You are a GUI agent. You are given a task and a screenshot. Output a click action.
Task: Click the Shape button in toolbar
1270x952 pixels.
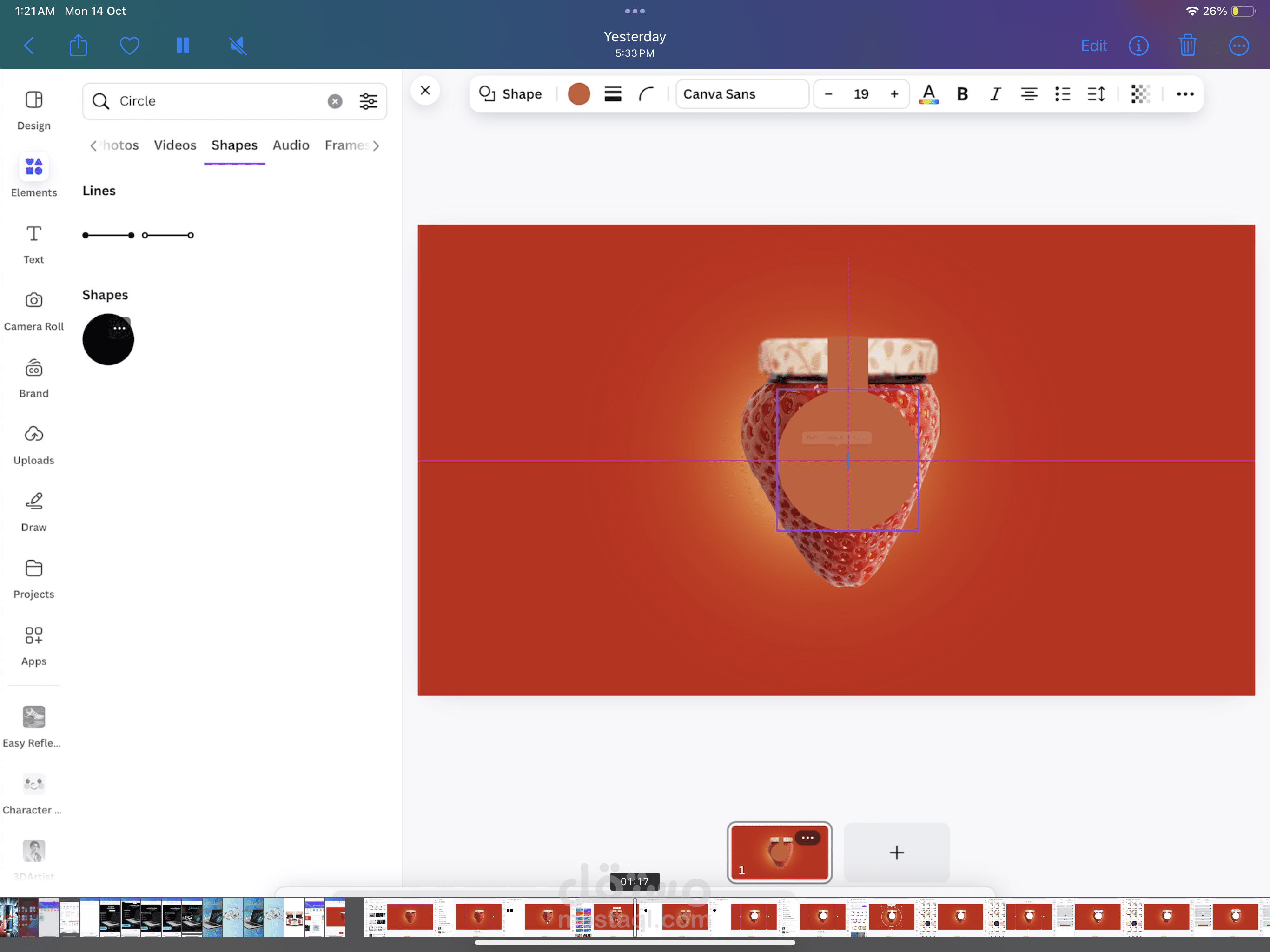(511, 93)
